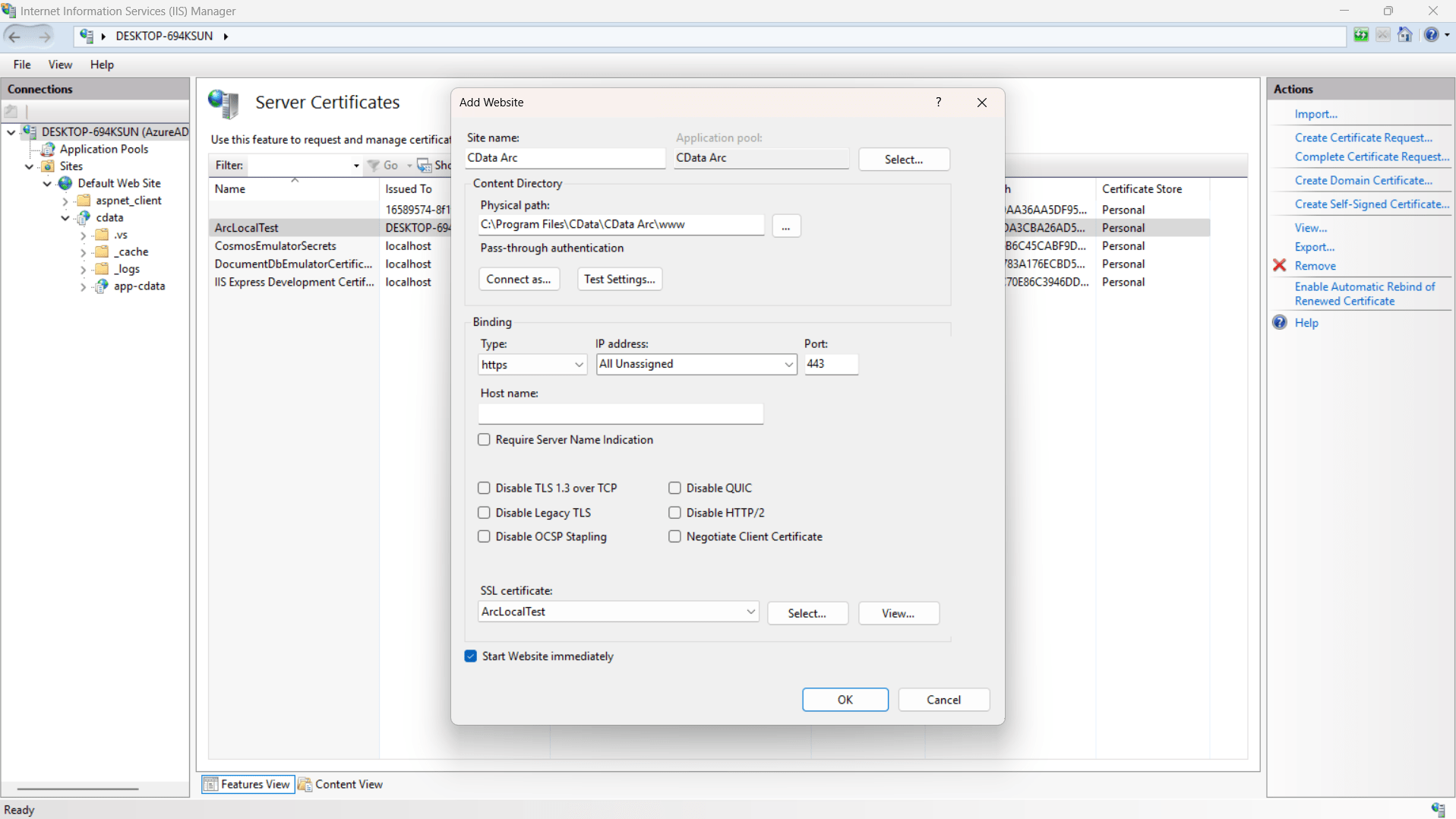Click the Host name input field
Viewport: 1456px width, 819px height.
[x=621, y=413]
